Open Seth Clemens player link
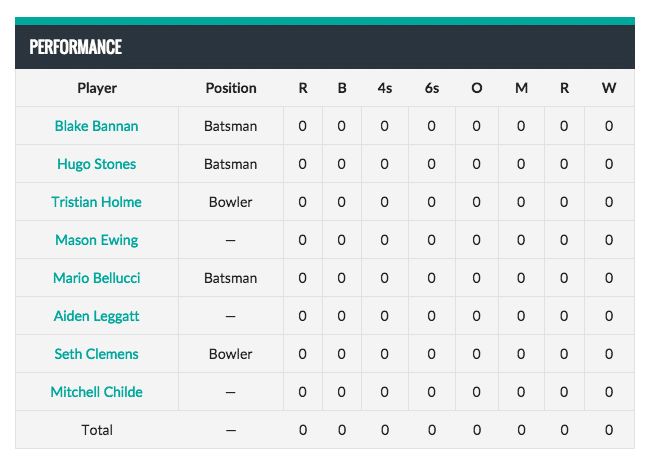This screenshot has width=653, height=469. coord(96,354)
